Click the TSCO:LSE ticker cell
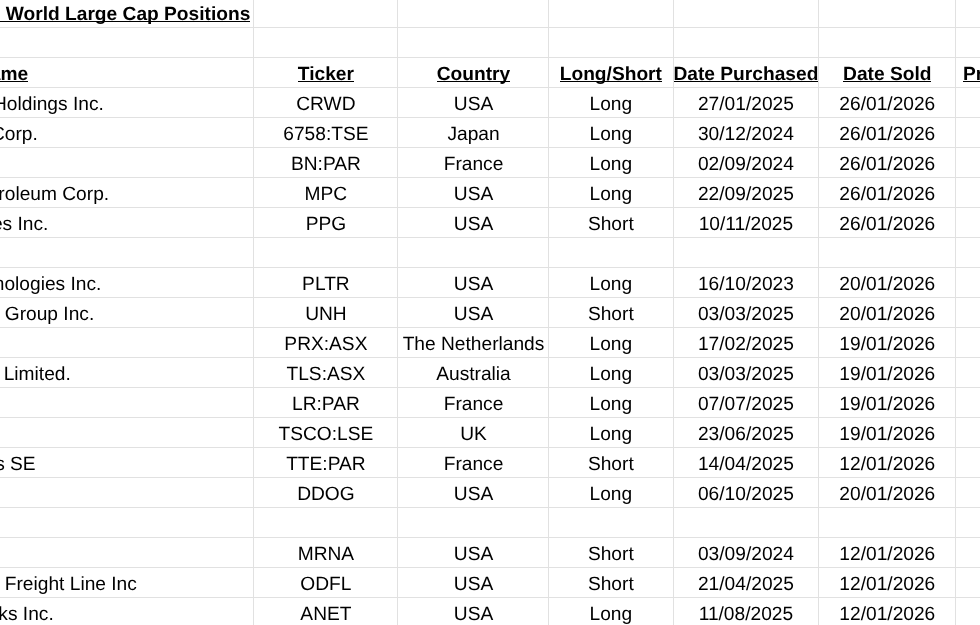980x625 pixels. pyautogui.click(x=325, y=434)
